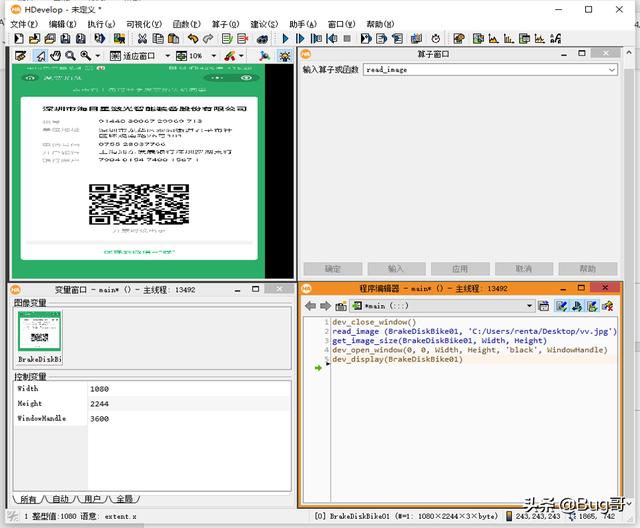Click the calendar-like icon beside procedure dropdown
The image size is (640, 528).
pos(543,306)
